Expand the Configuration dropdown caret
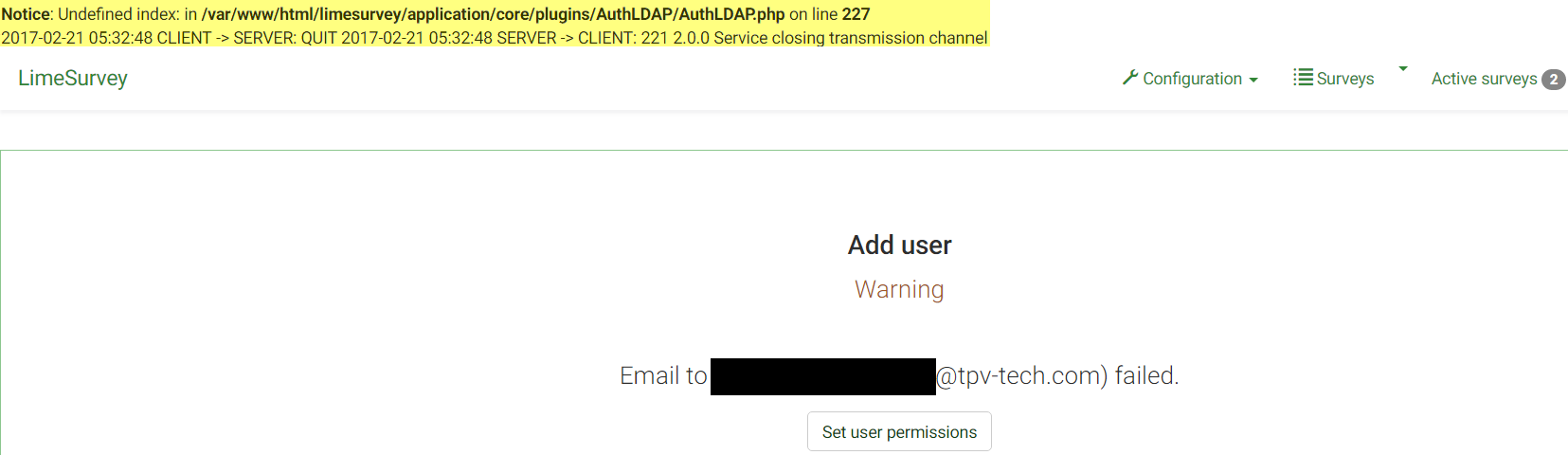Viewport: 1568px width, 455px height. 1253,81
